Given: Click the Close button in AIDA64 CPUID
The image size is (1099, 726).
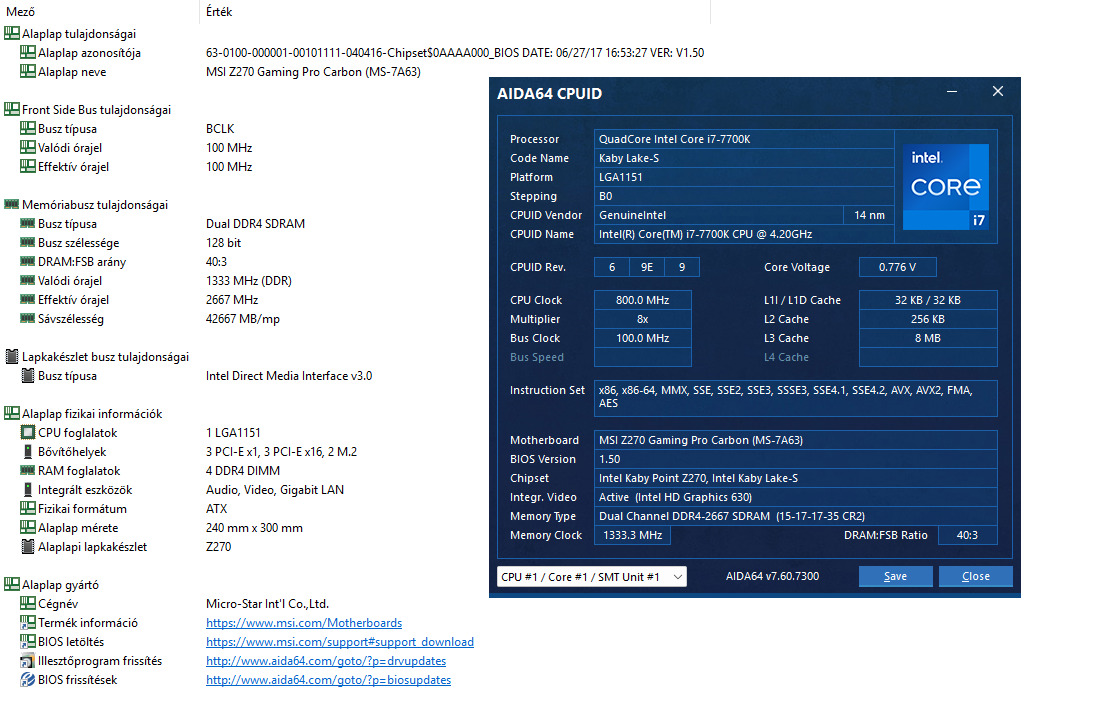Looking at the screenshot, I should pyautogui.click(x=976, y=576).
